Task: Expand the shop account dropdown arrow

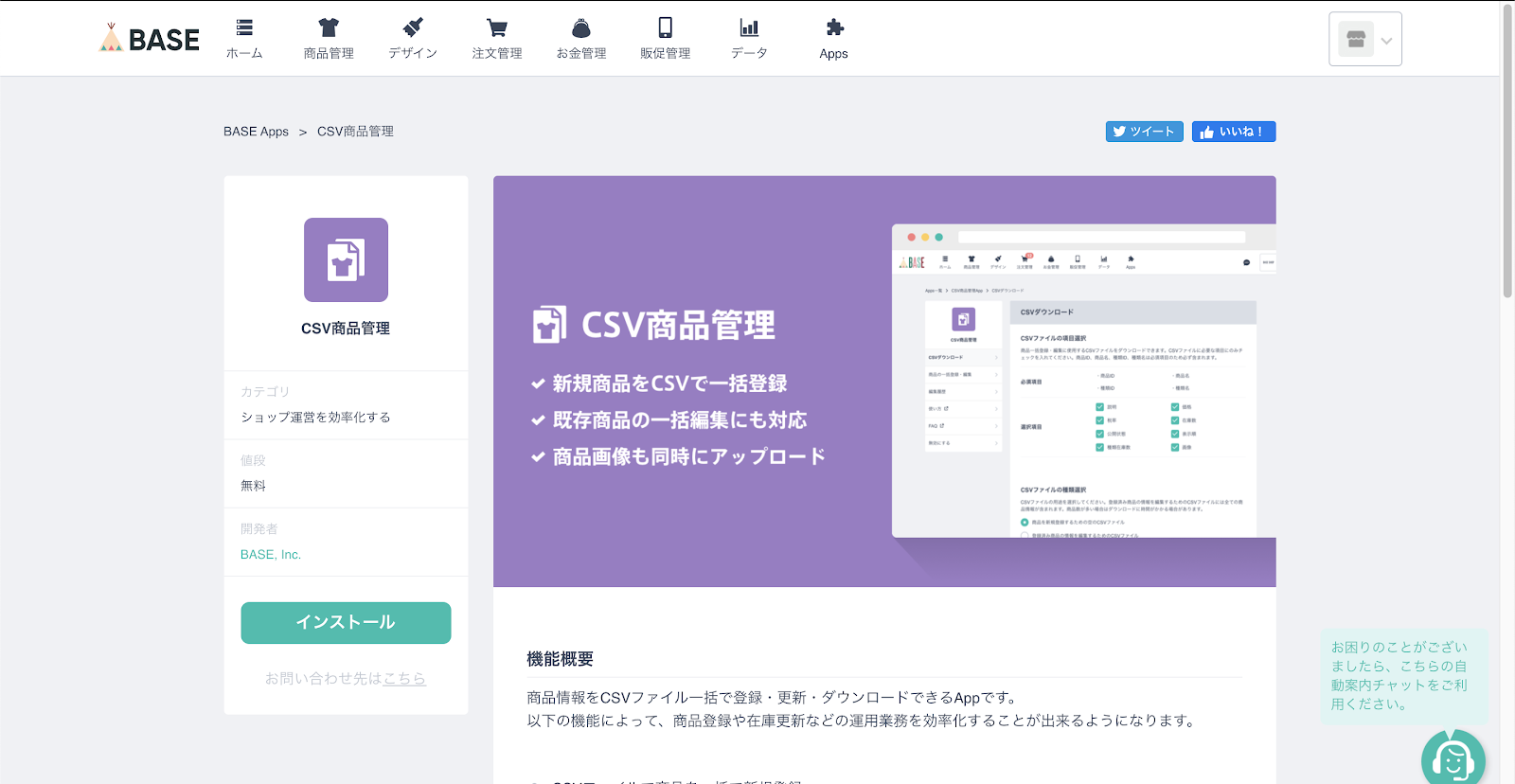Action: click(x=1386, y=41)
